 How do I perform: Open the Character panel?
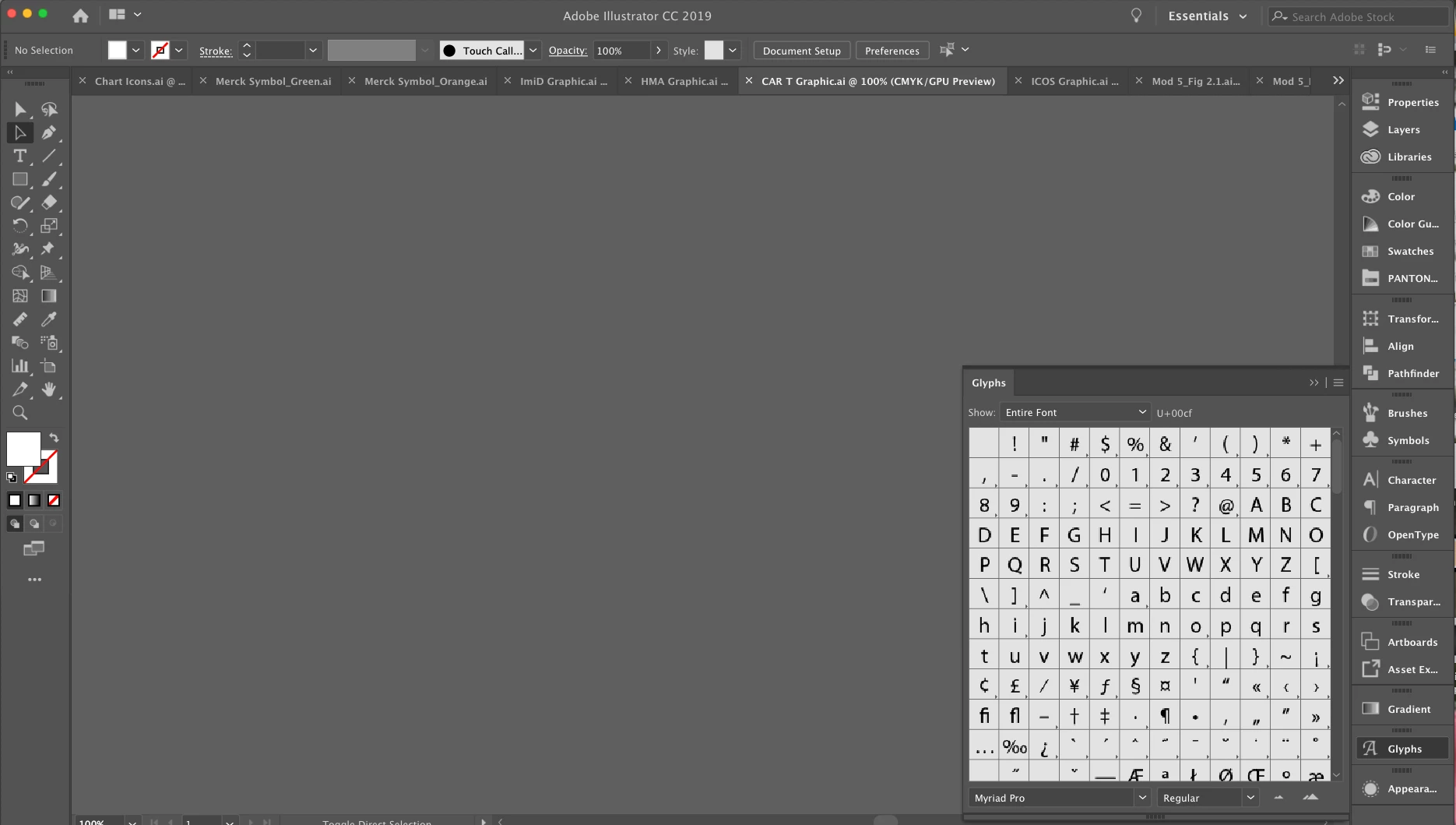point(1403,480)
